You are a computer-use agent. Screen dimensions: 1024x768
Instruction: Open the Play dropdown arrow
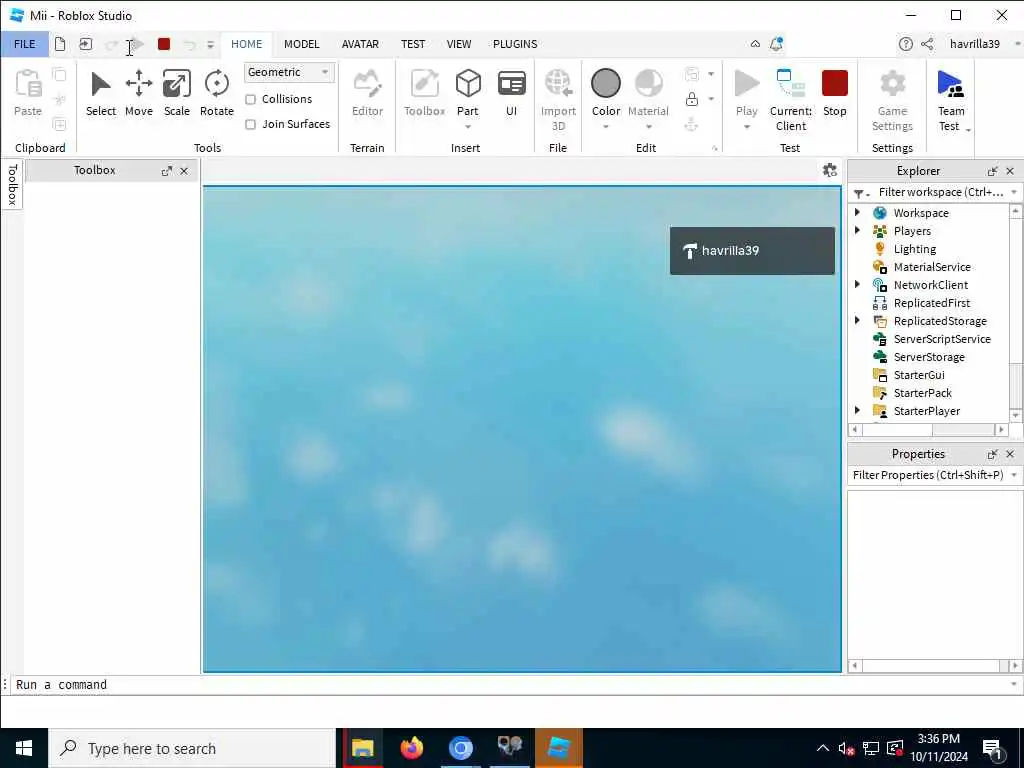click(746, 127)
